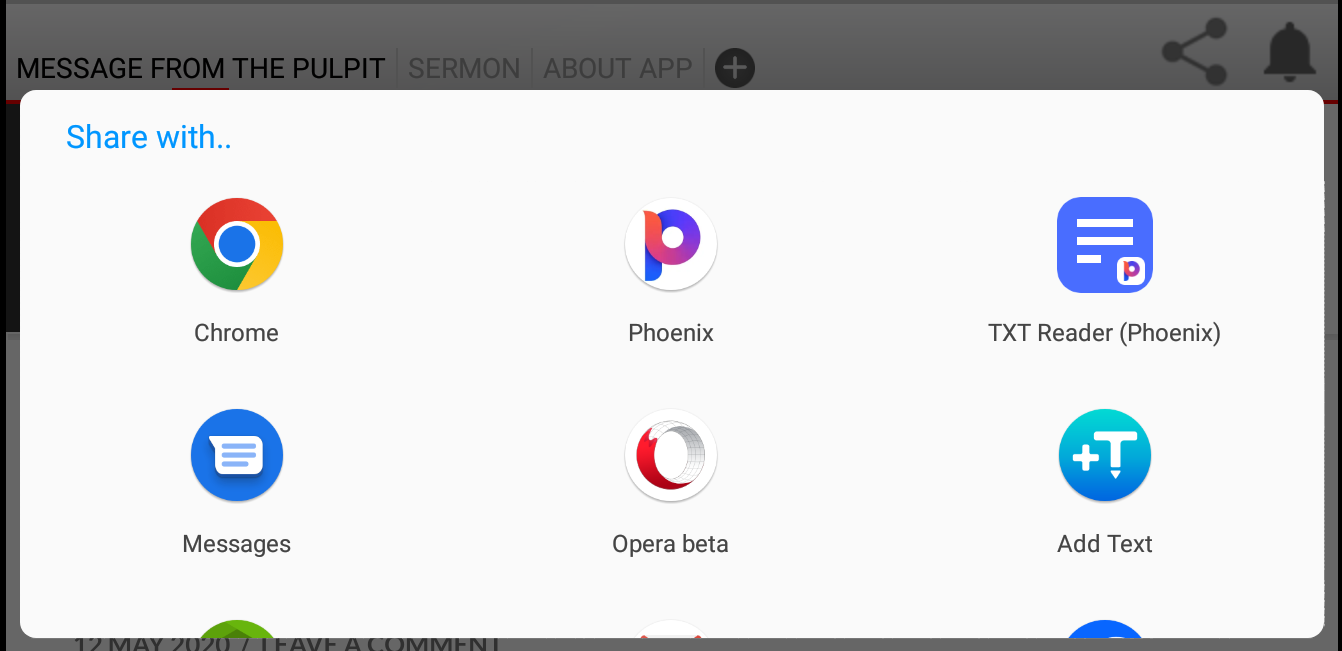
Task: Tap the partially visible blue bottom-right icon
Action: click(1105, 629)
